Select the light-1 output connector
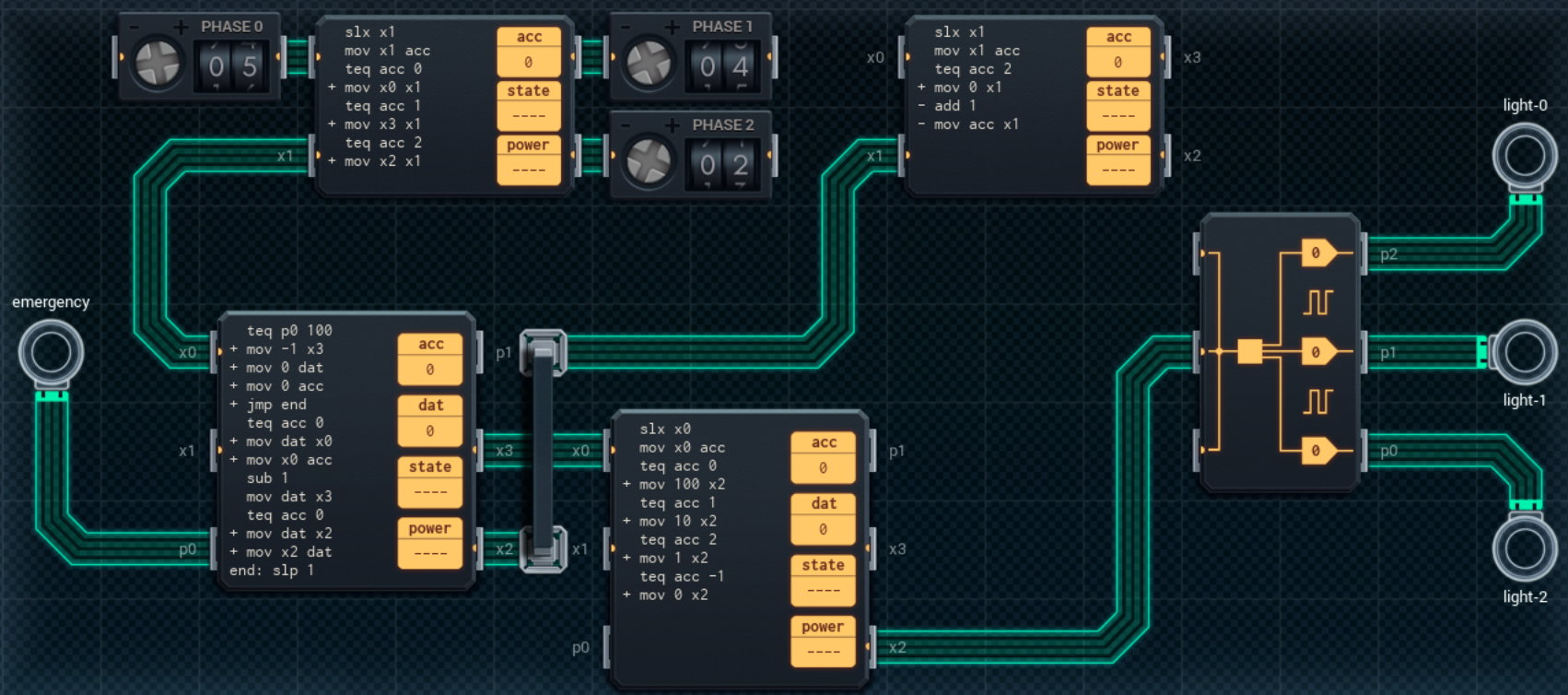1568x695 pixels. point(1525,351)
